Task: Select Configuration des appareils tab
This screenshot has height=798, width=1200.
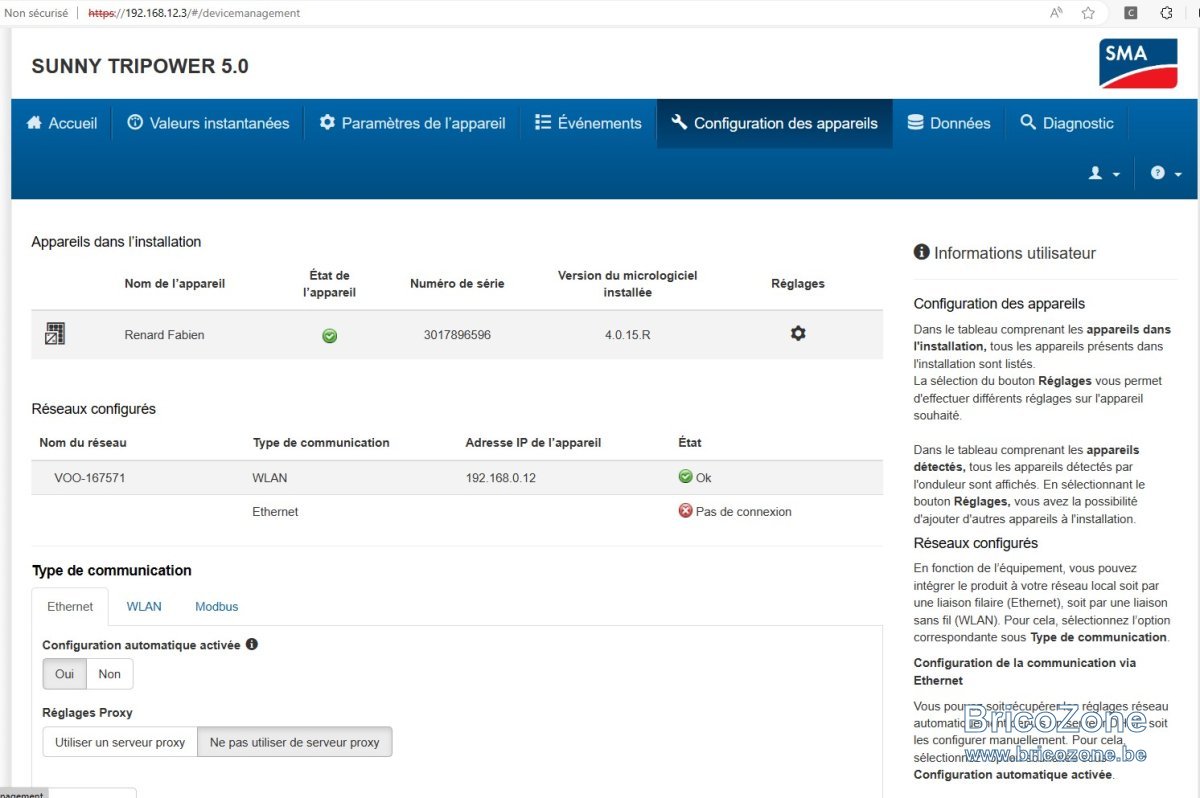Action: pyautogui.click(x=775, y=123)
